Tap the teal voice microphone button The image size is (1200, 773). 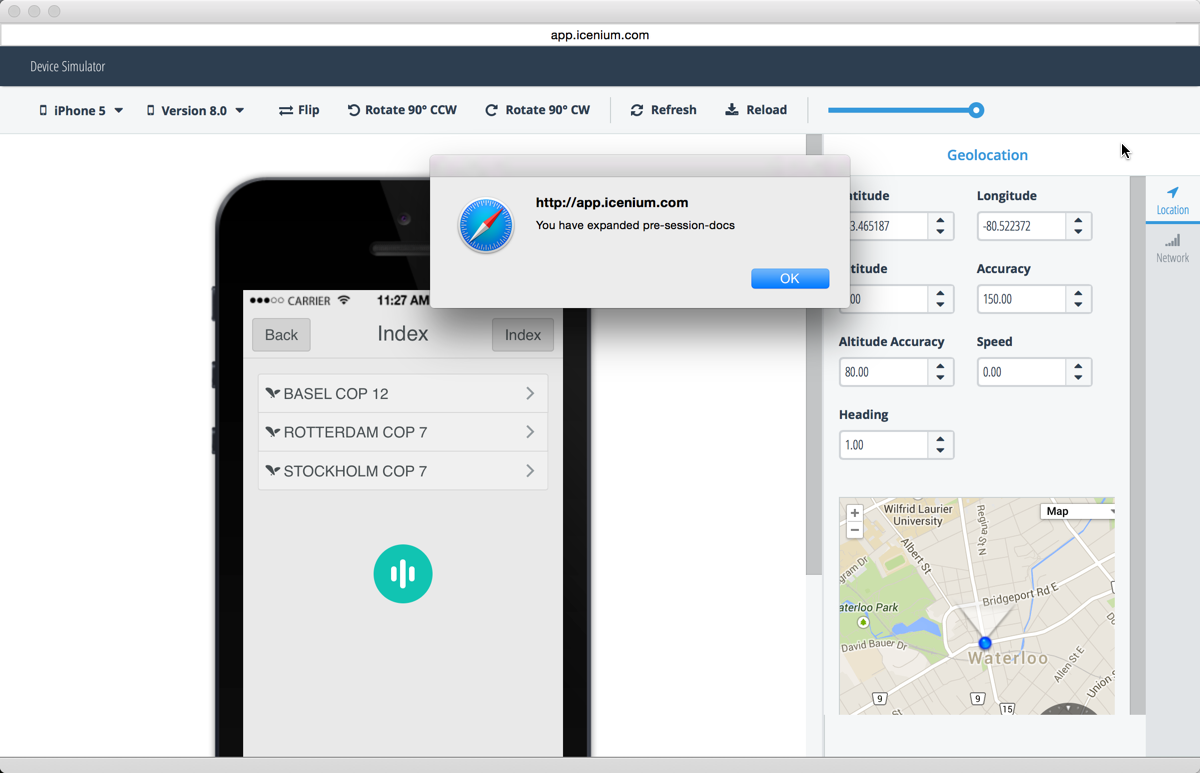point(403,574)
